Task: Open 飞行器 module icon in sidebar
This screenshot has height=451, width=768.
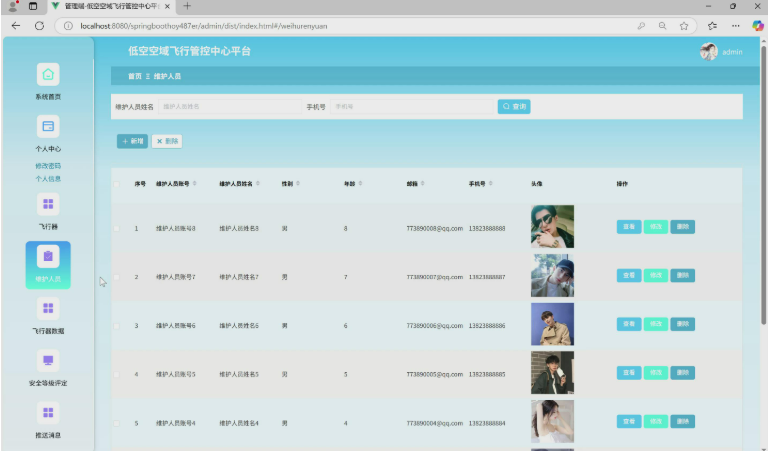Action: [48, 204]
